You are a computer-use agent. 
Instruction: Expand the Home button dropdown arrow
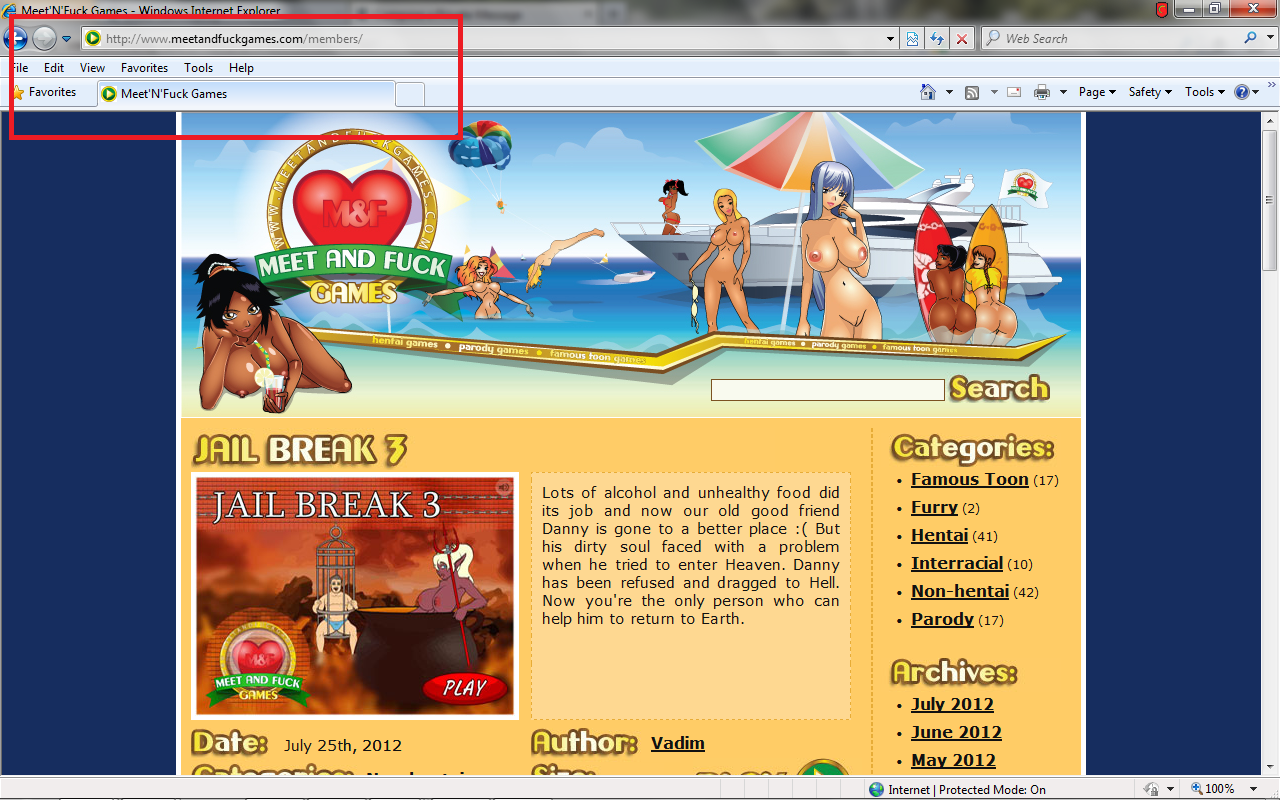tap(949, 92)
